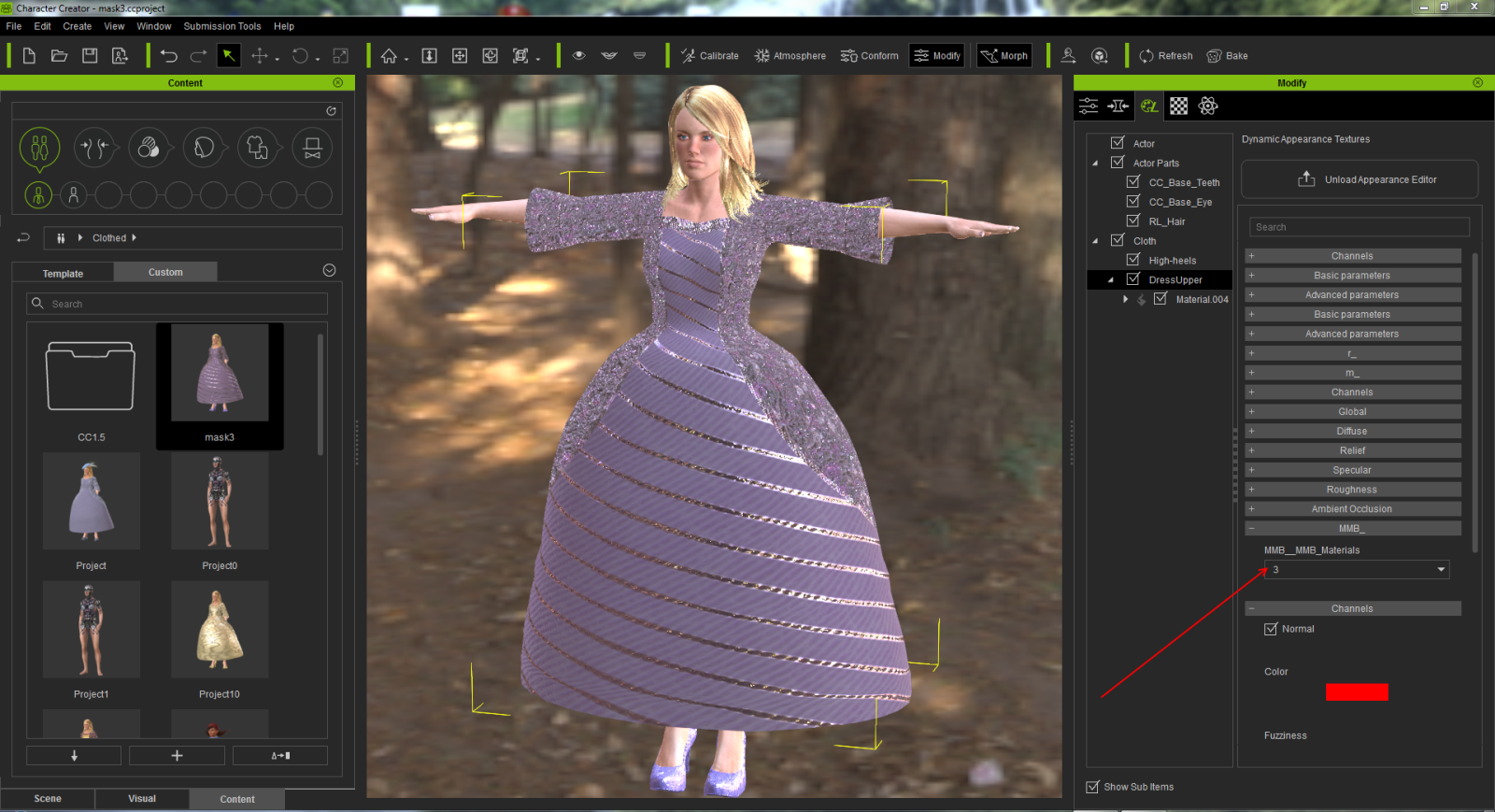Viewport: 1495px width, 812px height.
Task: Select the Cloth category icon
Action: tap(258, 148)
